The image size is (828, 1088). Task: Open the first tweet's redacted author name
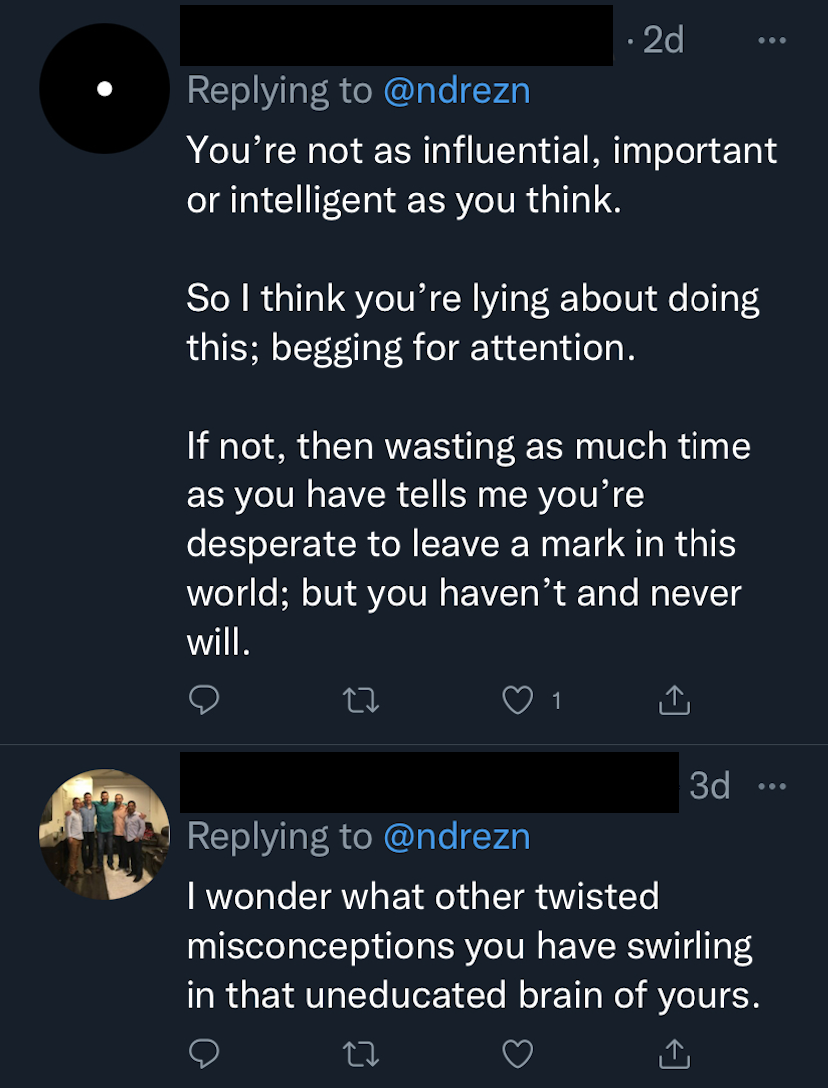(x=396, y=35)
